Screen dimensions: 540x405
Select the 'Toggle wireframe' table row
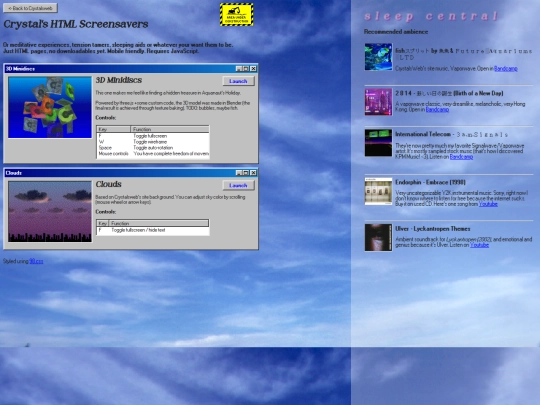pyautogui.click(x=153, y=142)
